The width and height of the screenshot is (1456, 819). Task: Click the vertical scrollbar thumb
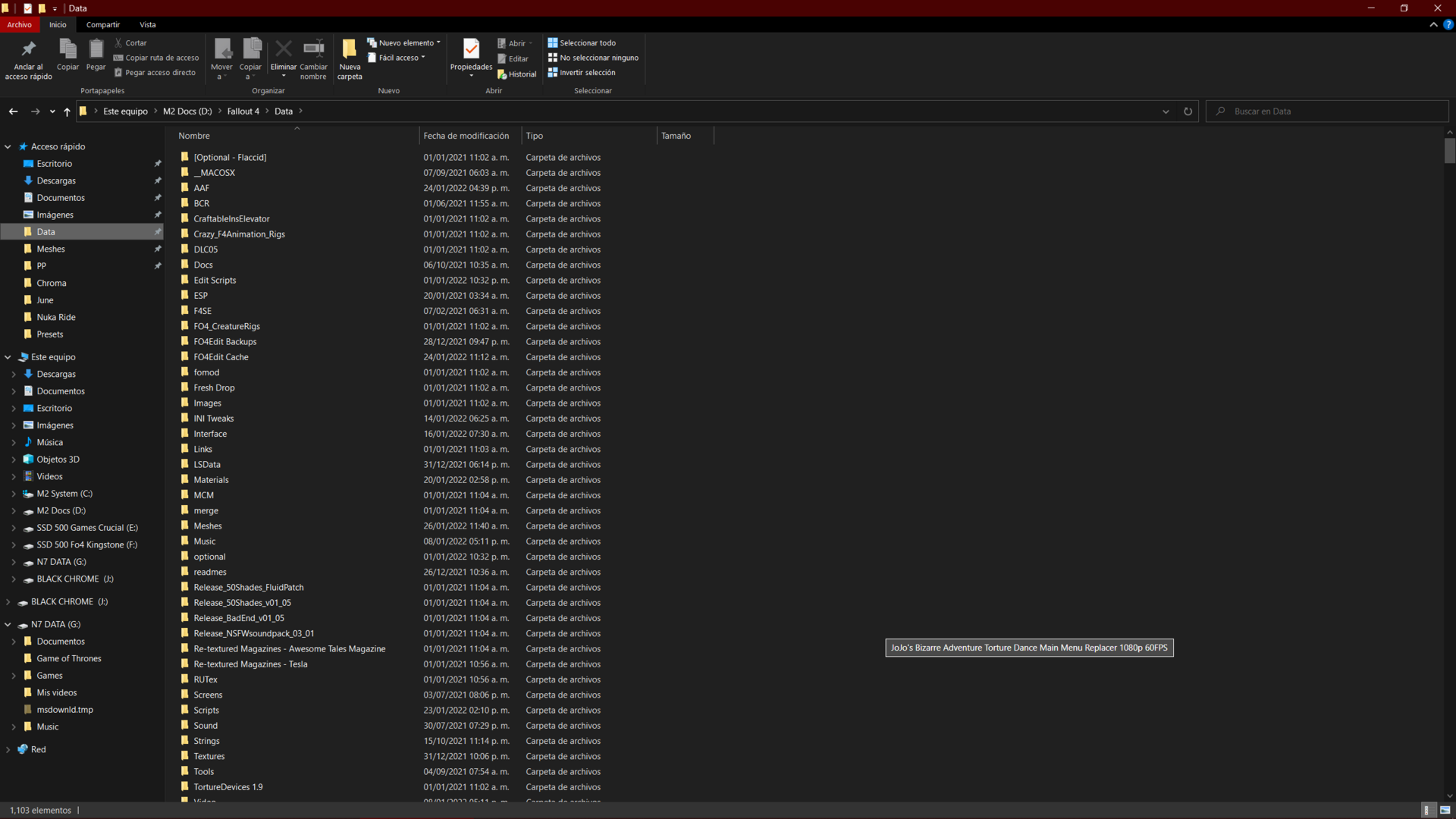pos(1449,150)
